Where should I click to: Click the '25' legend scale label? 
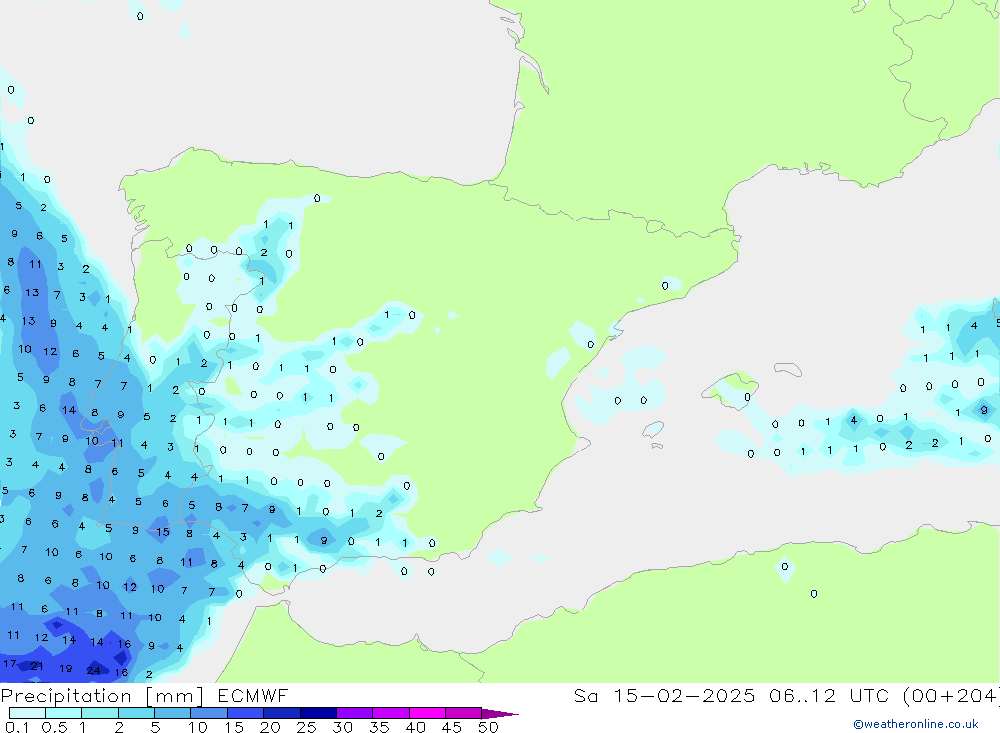[x=306, y=727]
